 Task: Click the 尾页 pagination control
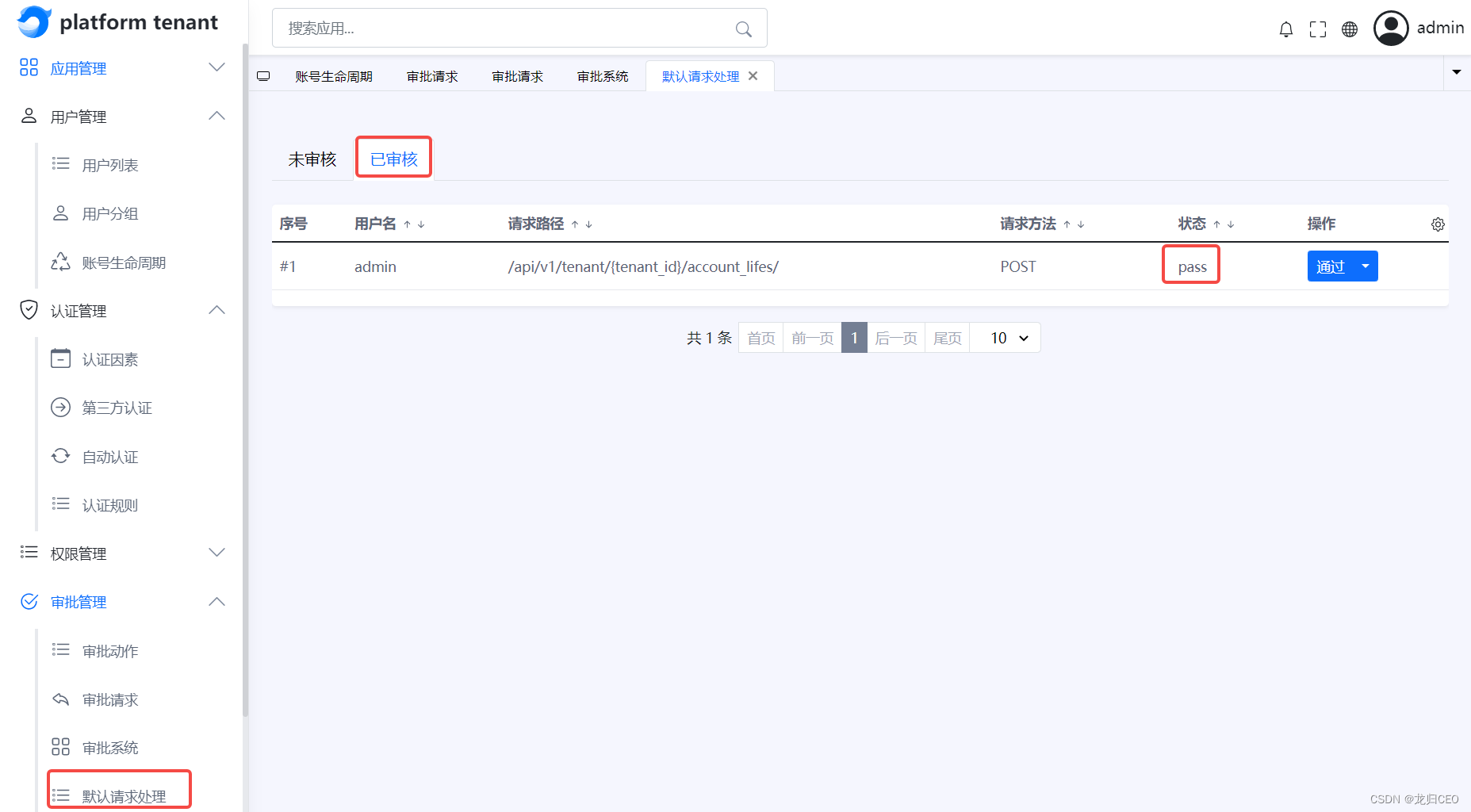(x=947, y=337)
